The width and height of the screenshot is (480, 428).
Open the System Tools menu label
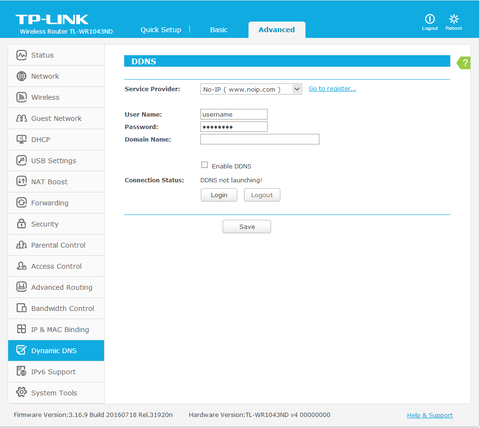click(54, 393)
